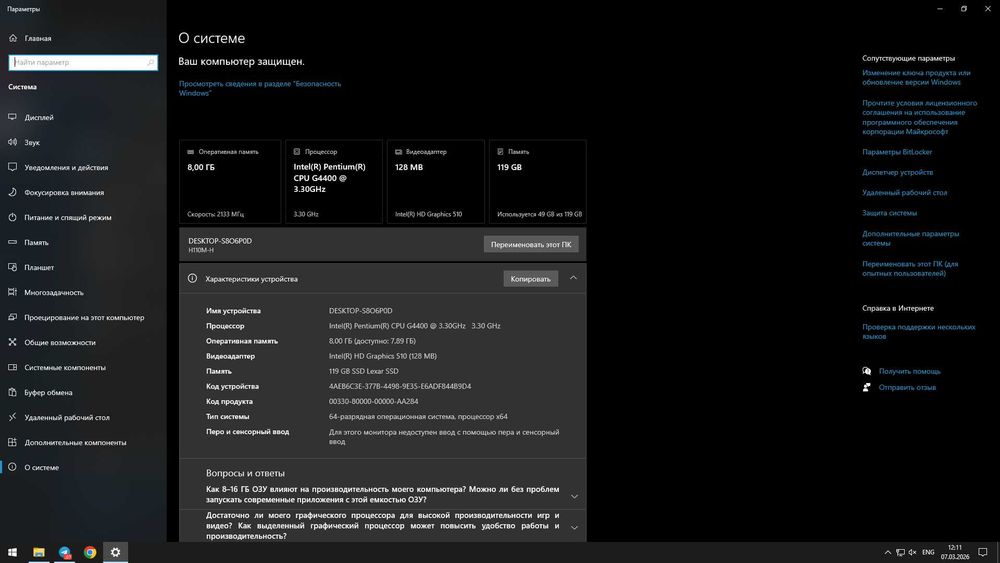Click the Копировать button
The height and width of the screenshot is (563, 1000).
(531, 279)
